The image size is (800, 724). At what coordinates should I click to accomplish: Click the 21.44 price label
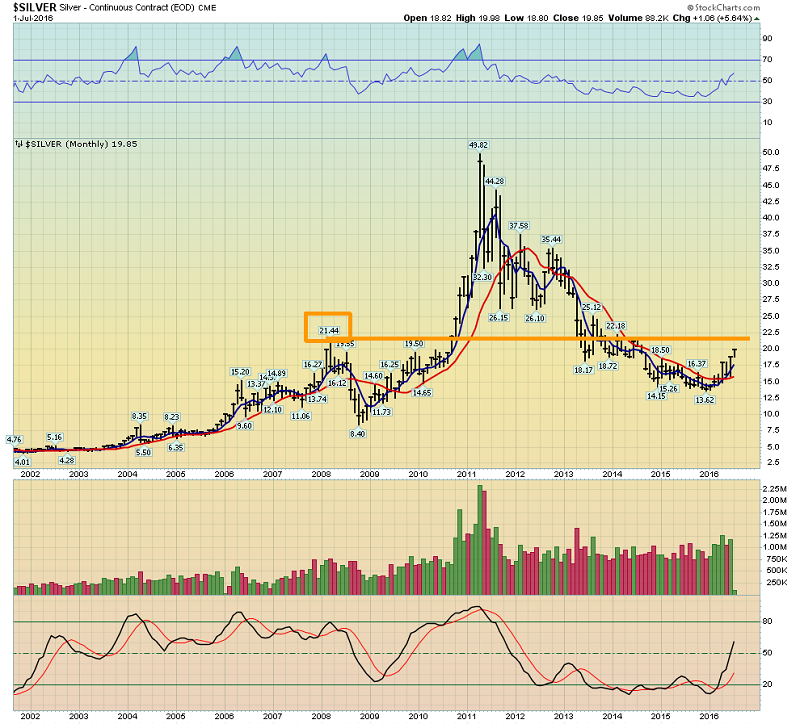(x=329, y=331)
